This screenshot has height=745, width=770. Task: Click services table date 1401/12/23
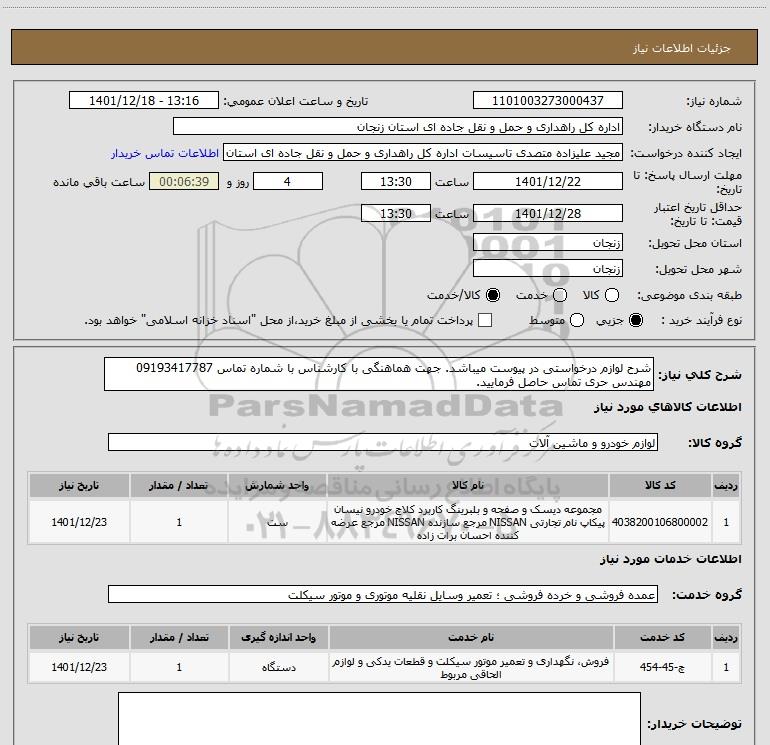[79, 667]
